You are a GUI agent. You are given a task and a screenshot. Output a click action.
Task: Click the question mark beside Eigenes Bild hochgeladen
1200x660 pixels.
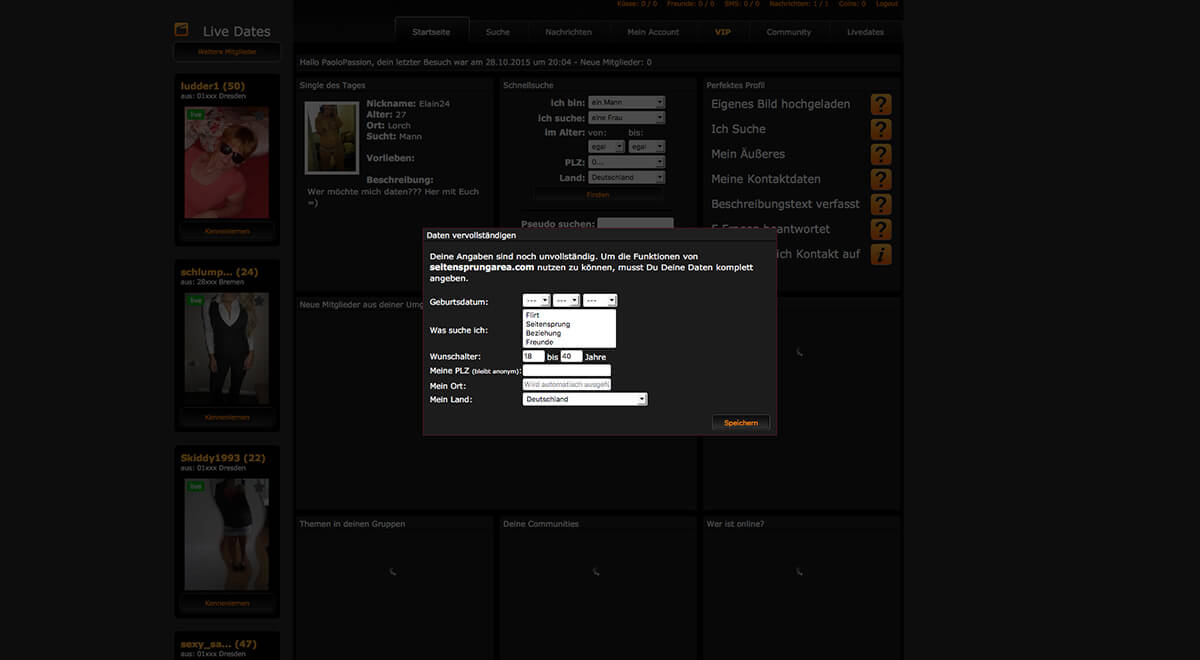coord(881,104)
